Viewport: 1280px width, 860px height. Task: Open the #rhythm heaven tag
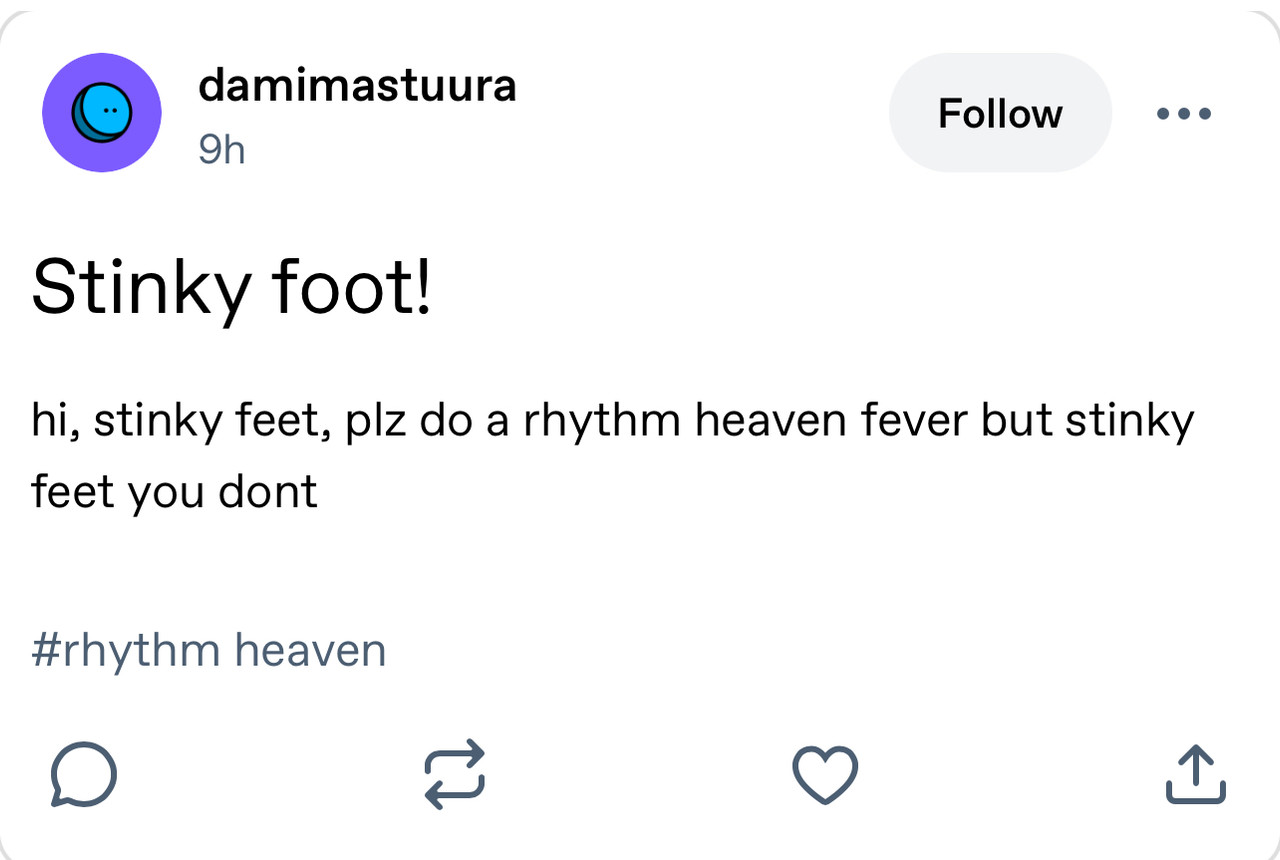tap(209, 650)
